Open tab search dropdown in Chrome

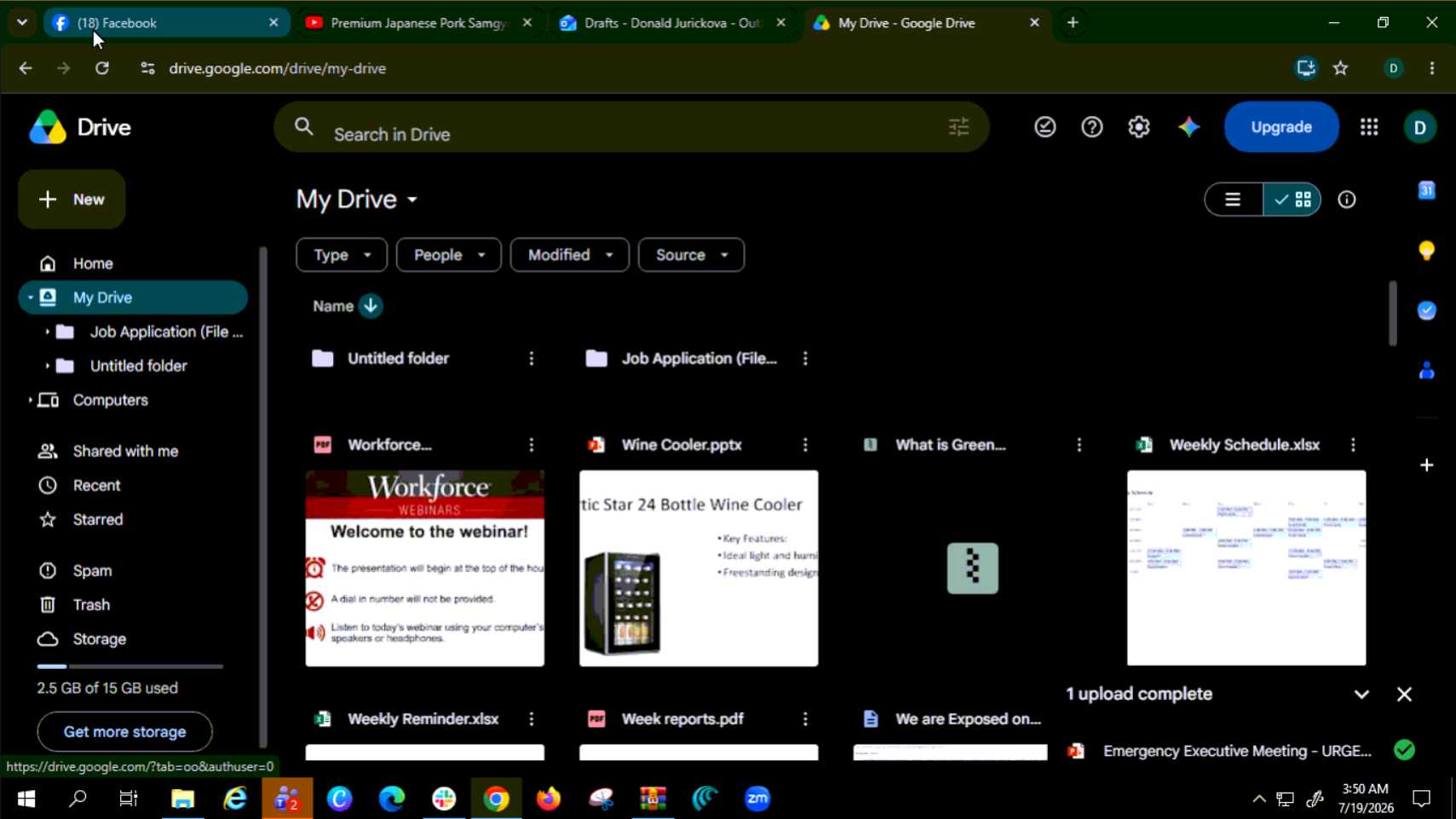(22, 23)
